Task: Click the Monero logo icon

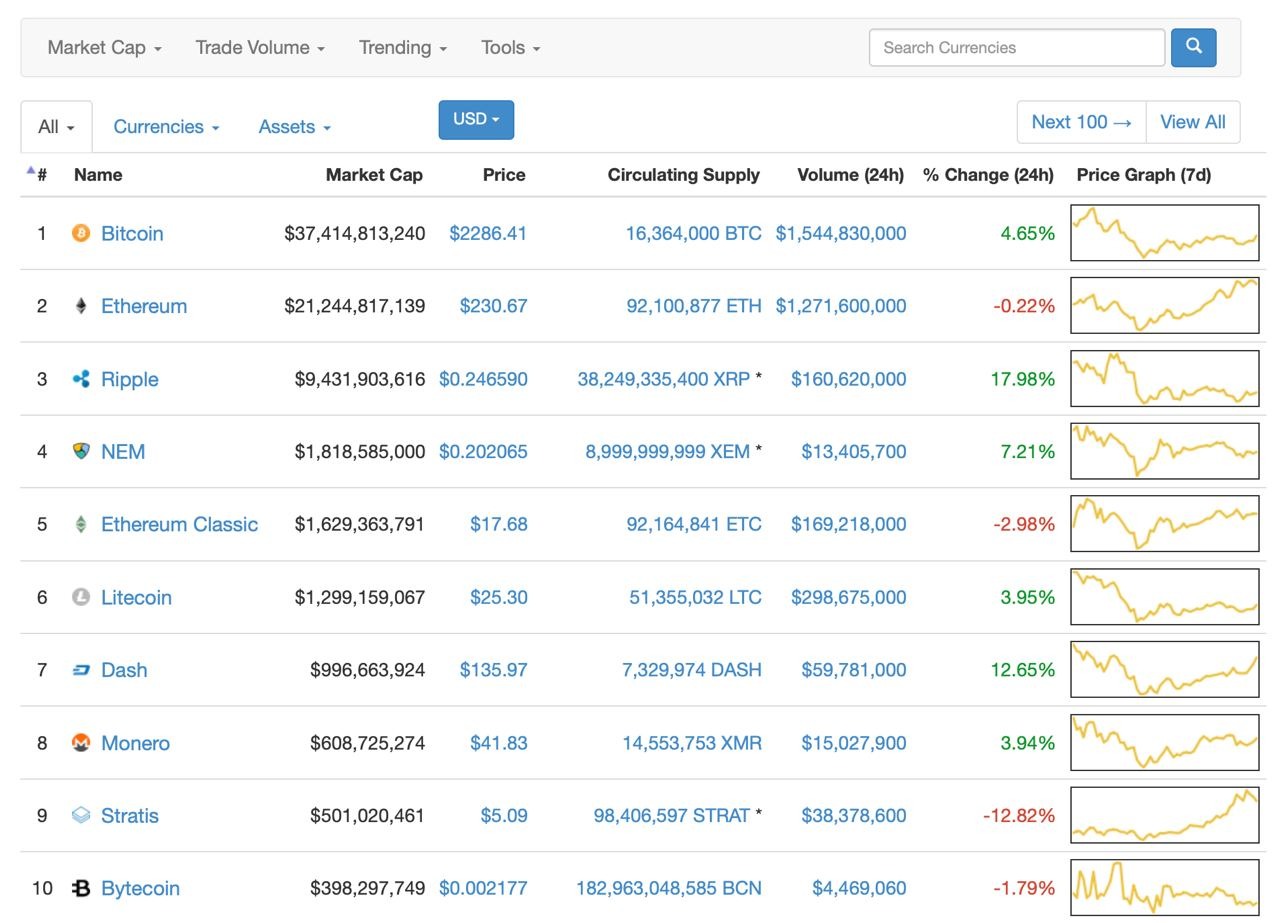Action: (x=81, y=743)
